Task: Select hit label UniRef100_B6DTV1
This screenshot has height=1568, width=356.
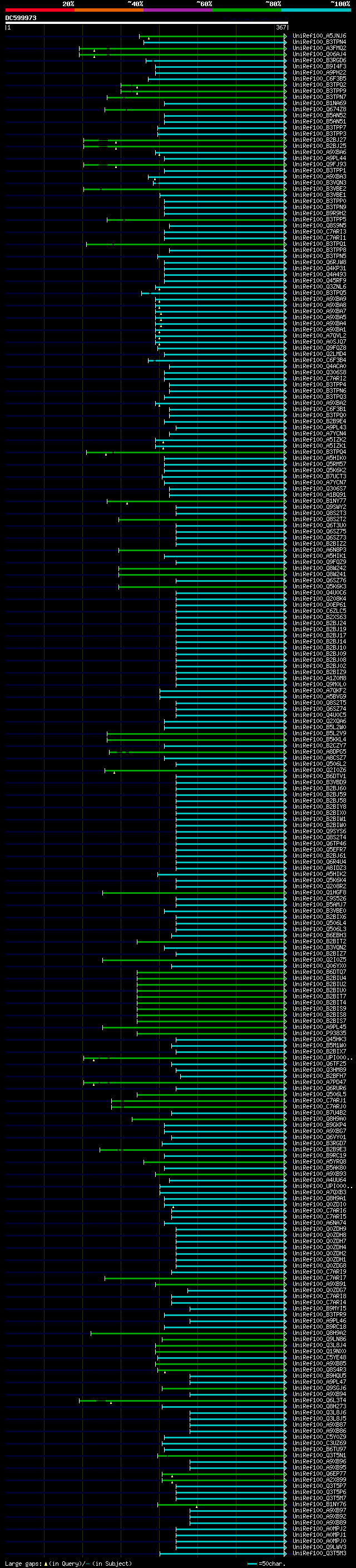Action: [x=319, y=776]
